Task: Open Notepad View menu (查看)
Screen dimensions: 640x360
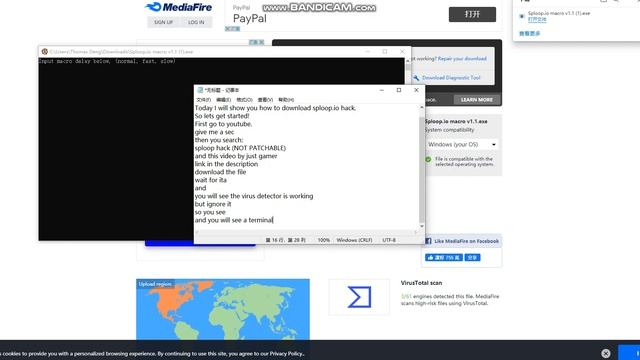Action: pyautogui.click(x=265, y=100)
